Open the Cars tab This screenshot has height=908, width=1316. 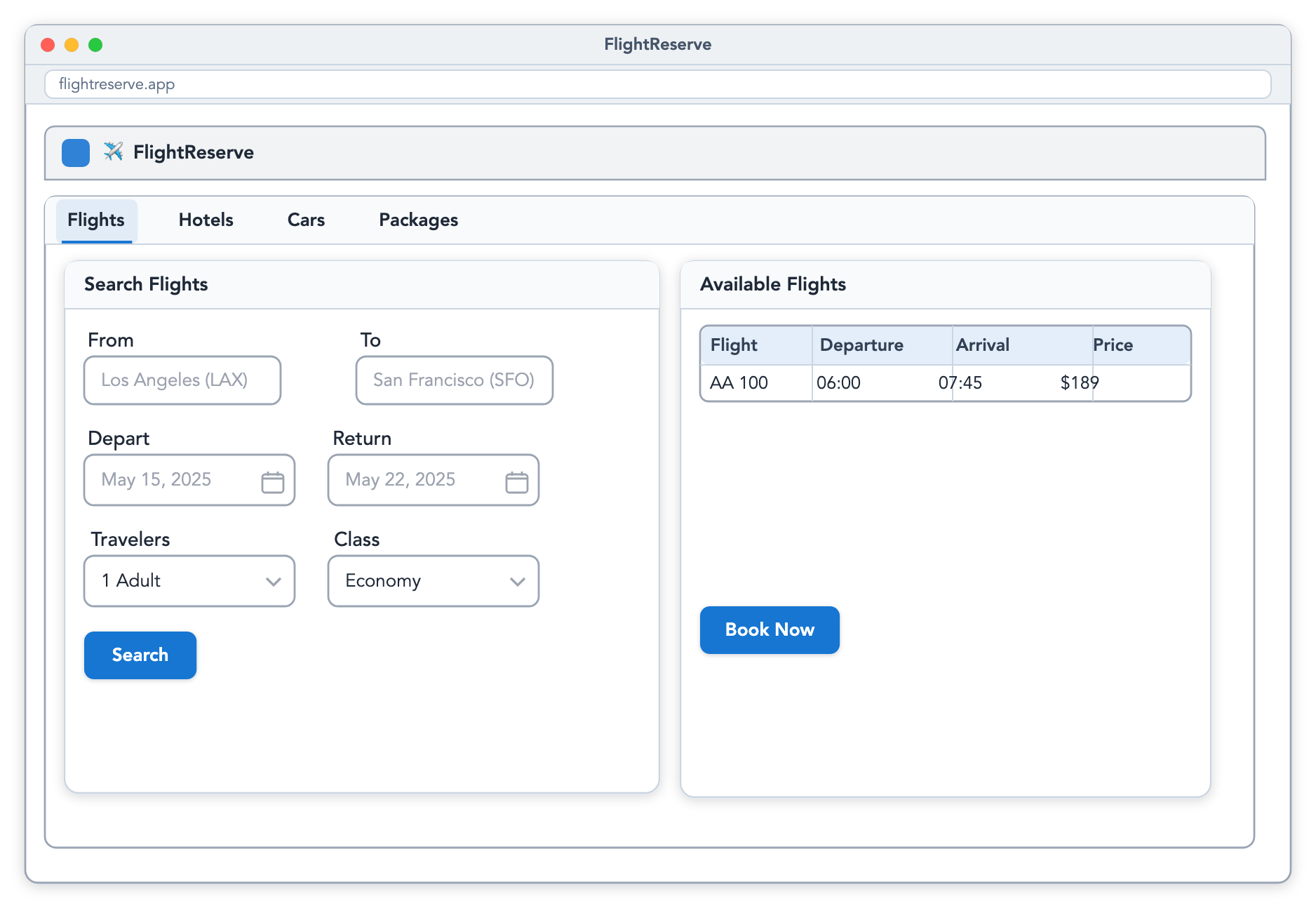pos(306,220)
